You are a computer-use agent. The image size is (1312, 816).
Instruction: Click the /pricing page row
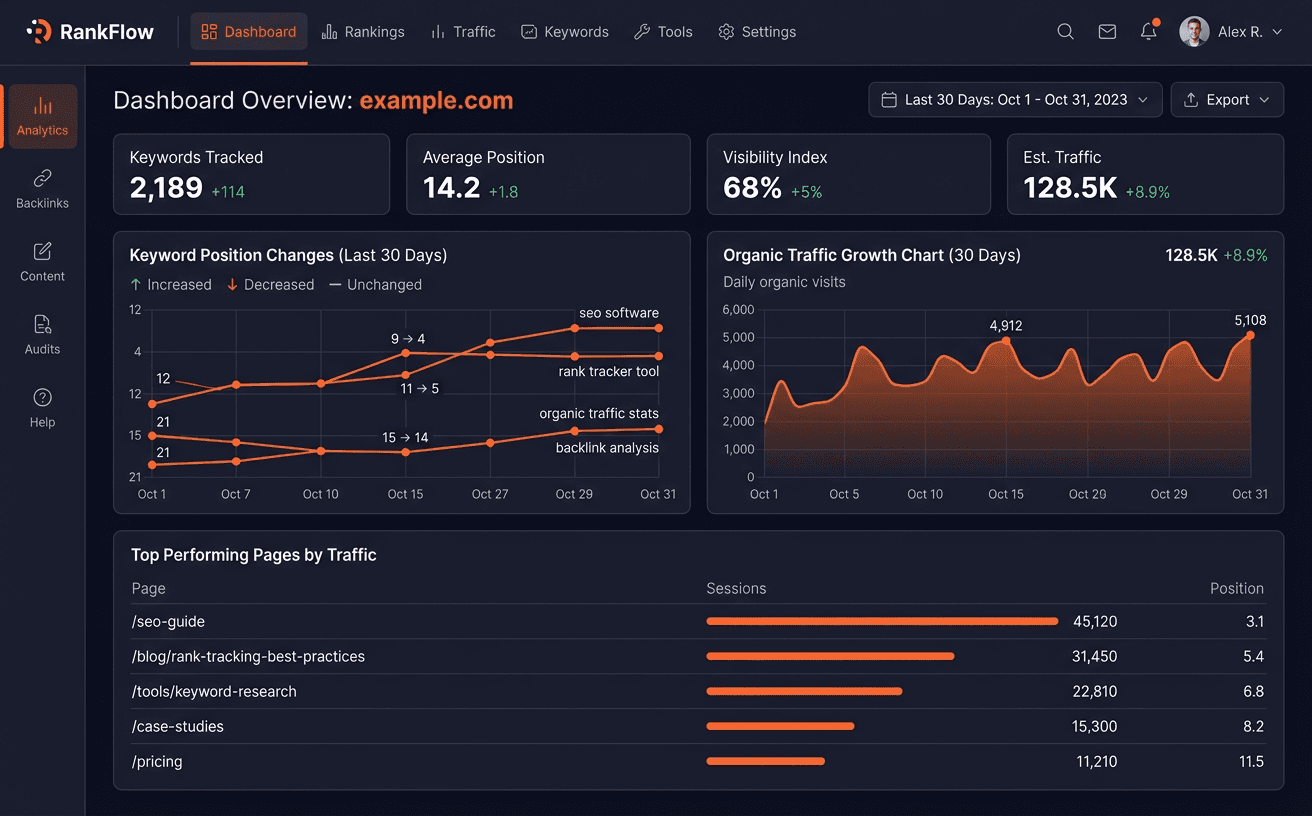(698, 762)
